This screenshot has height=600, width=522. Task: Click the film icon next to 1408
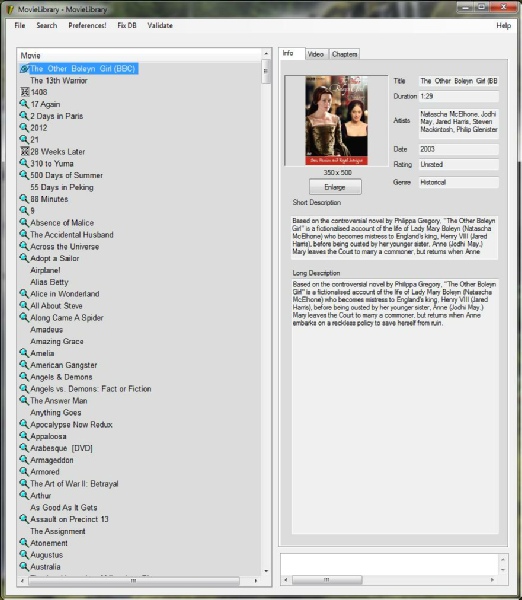[24, 92]
